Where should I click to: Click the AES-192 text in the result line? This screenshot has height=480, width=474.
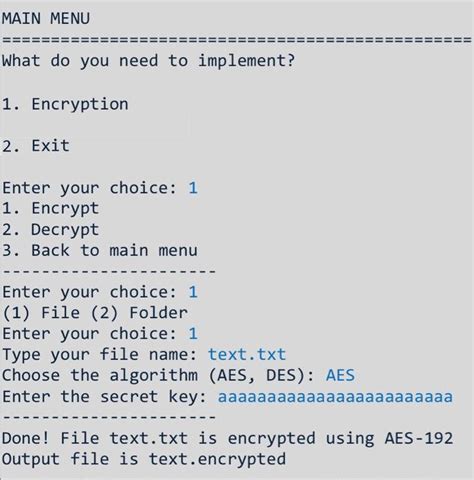click(419, 438)
